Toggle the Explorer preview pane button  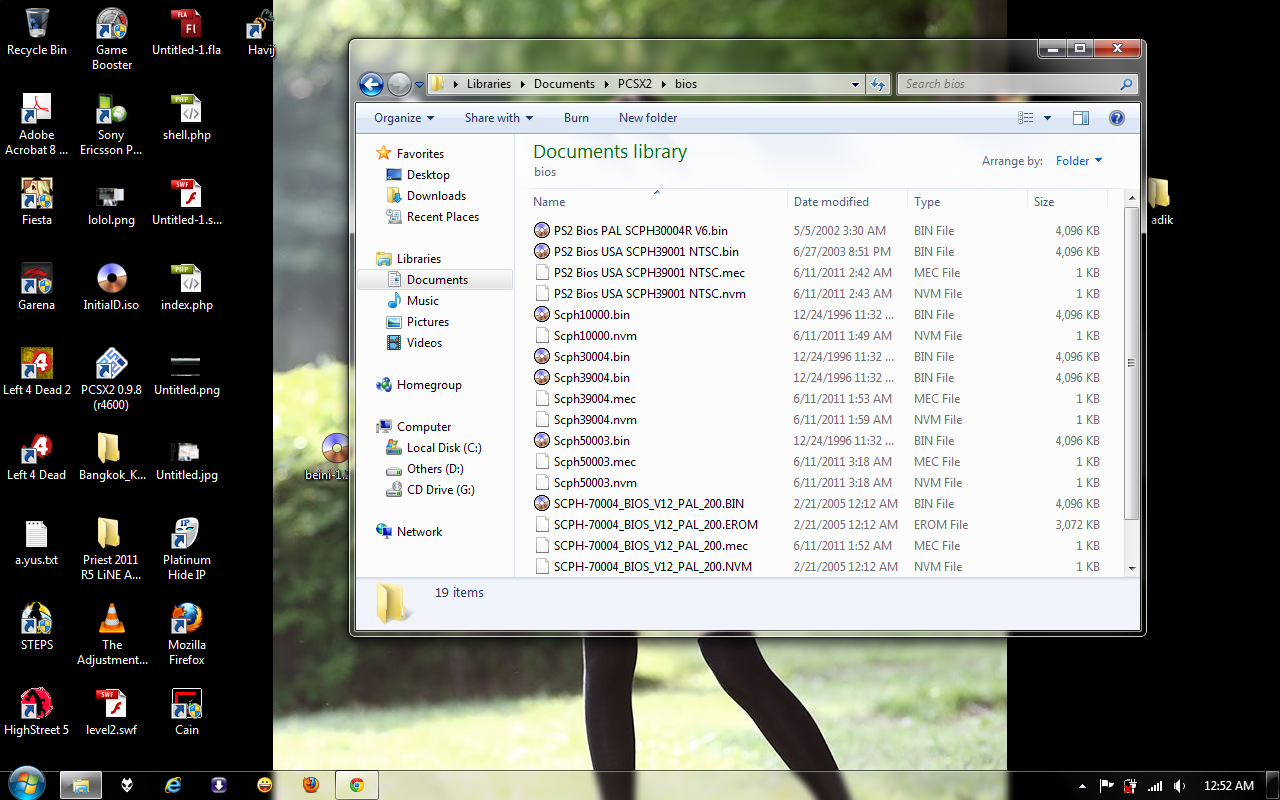click(x=1081, y=118)
